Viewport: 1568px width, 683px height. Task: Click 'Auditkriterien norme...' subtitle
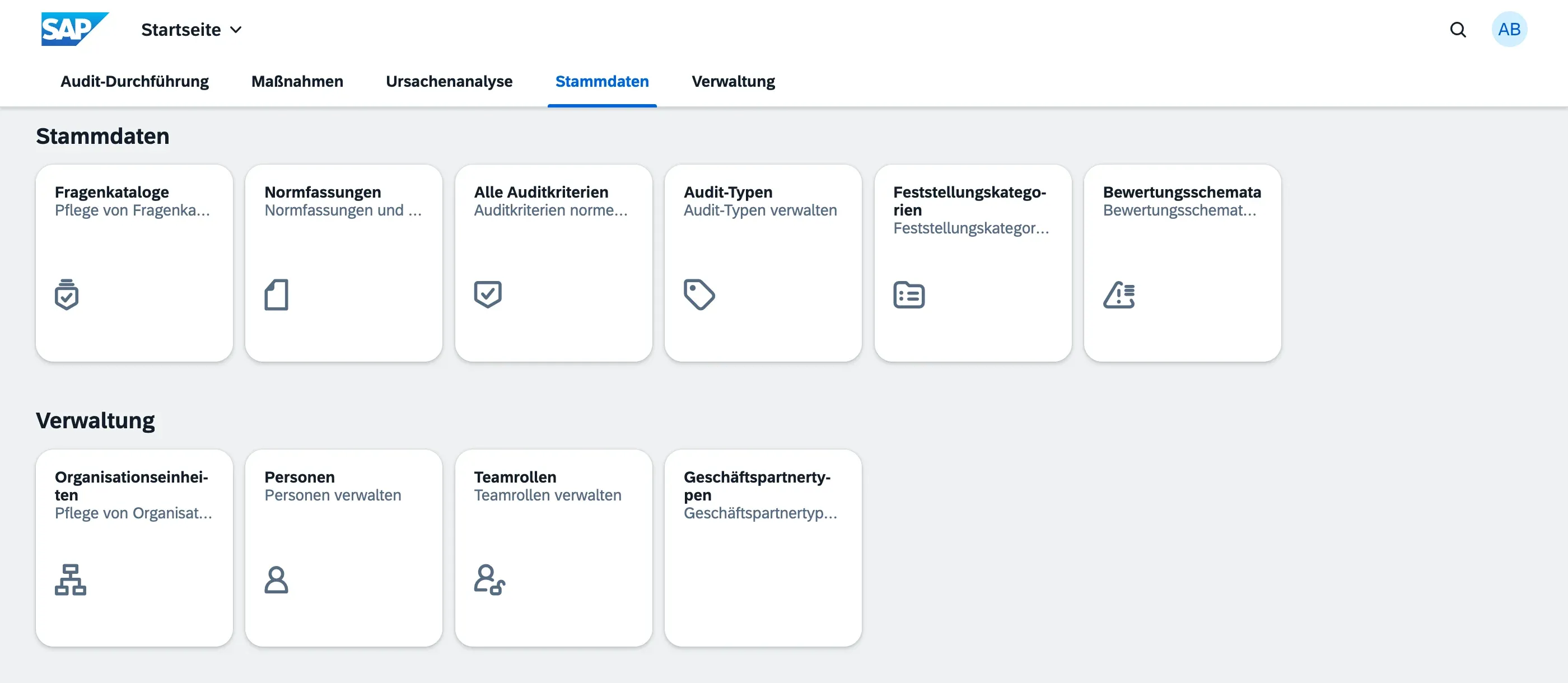(550, 210)
